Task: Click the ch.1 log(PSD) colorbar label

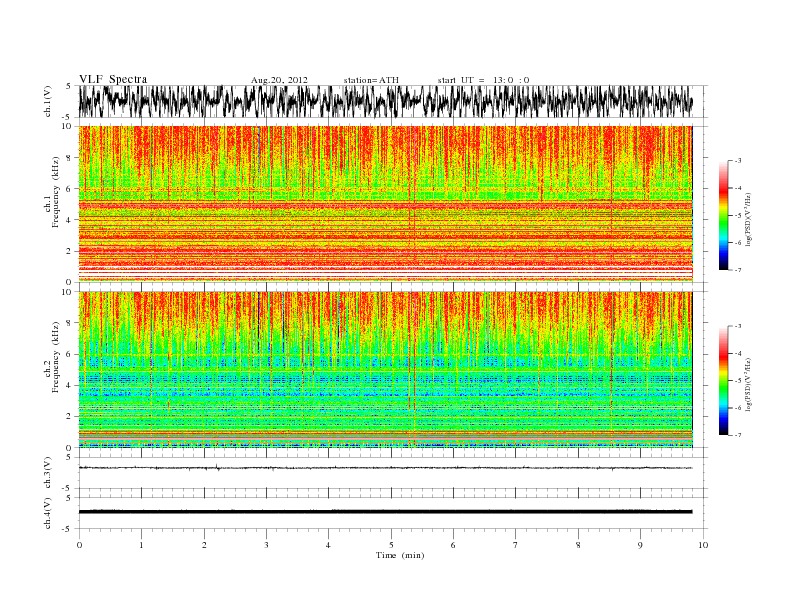Action: (750, 220)
